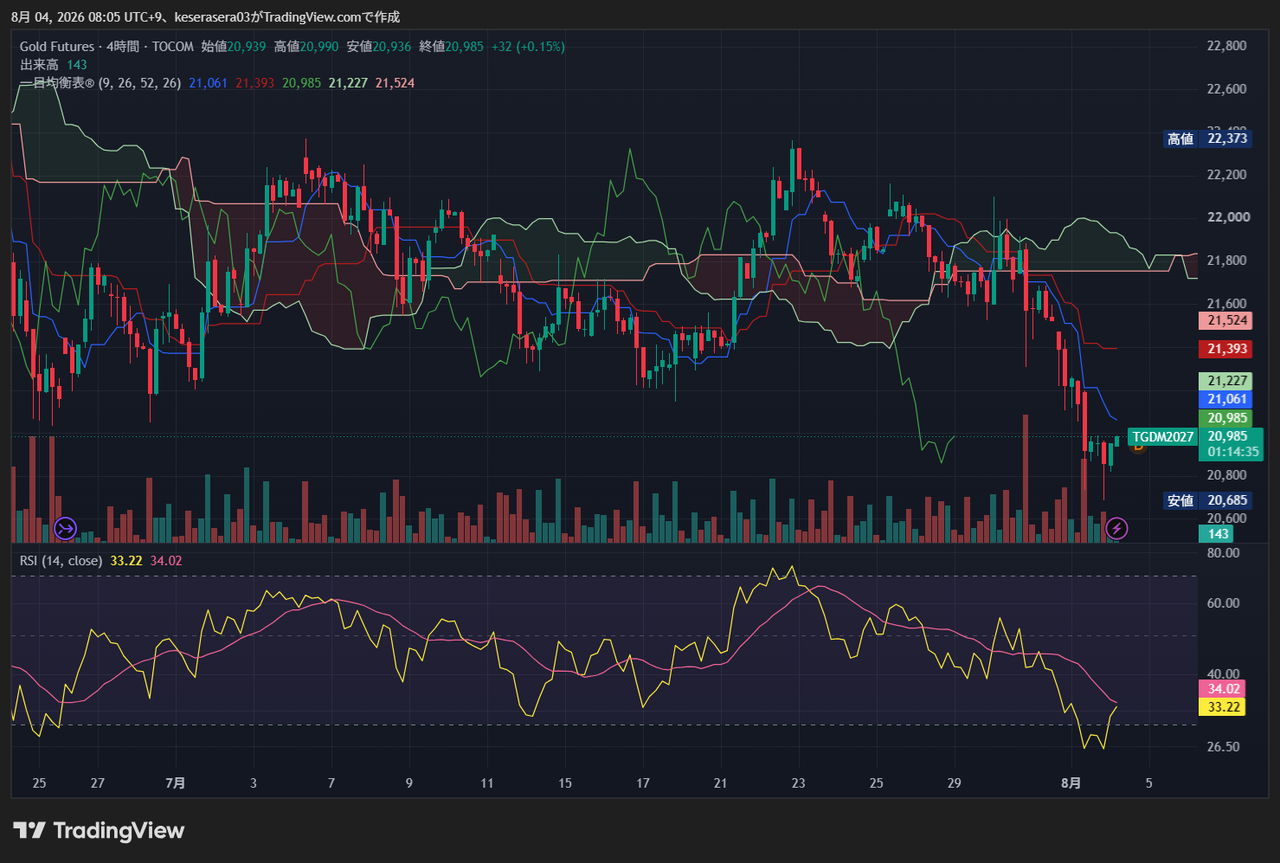Screen dimensions: 1280x863
Task: Click the purple lightning bolt icon
Action: tap(1118, 527)
